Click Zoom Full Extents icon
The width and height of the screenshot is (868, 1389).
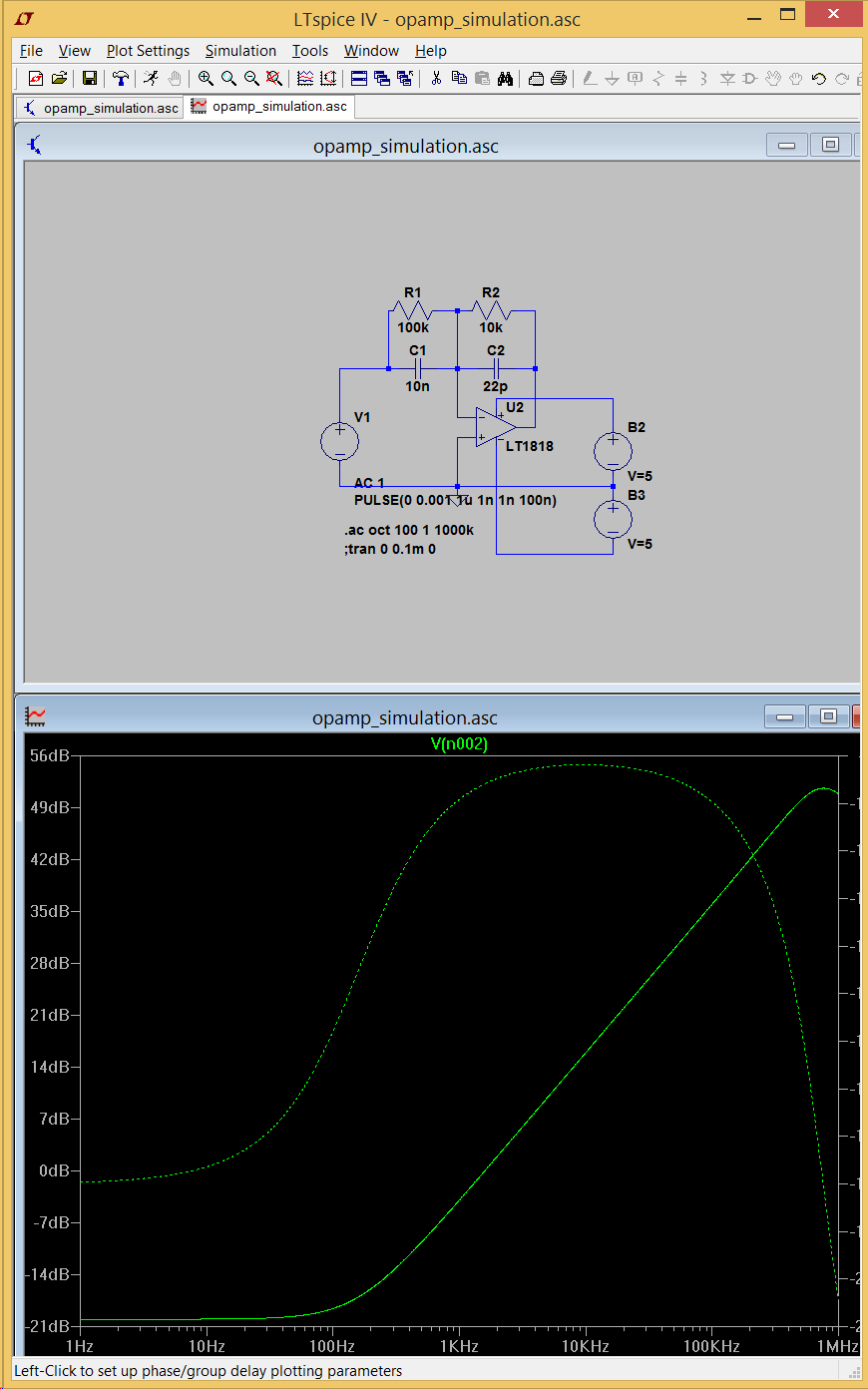(x=274, y=78)
